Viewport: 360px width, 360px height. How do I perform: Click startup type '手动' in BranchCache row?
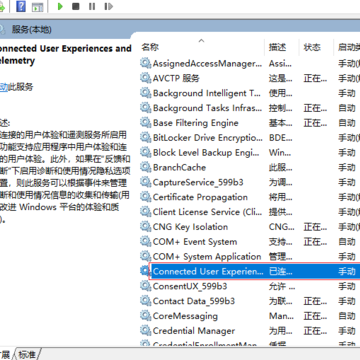pyautogui.click(x=347, y=167)
